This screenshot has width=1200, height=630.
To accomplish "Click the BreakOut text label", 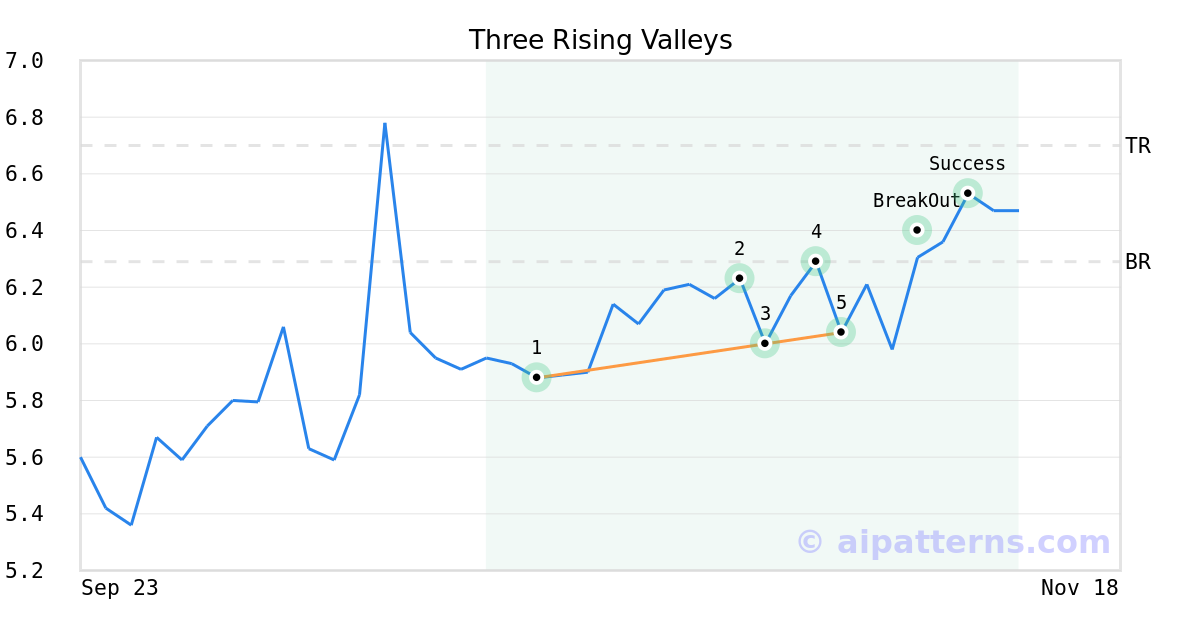I will (x=916, y=201).
